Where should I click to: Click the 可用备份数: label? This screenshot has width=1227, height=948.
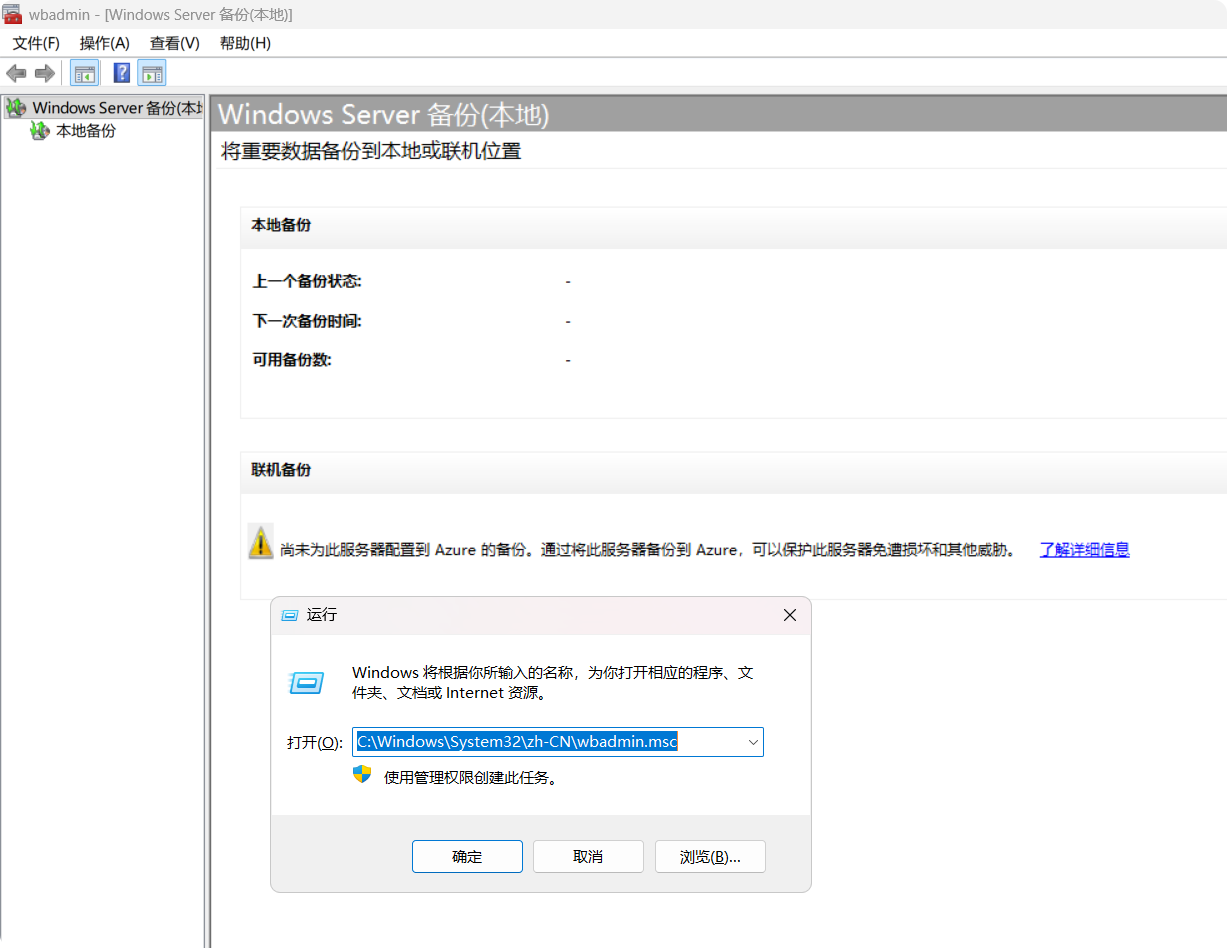[x=292, y=360]
